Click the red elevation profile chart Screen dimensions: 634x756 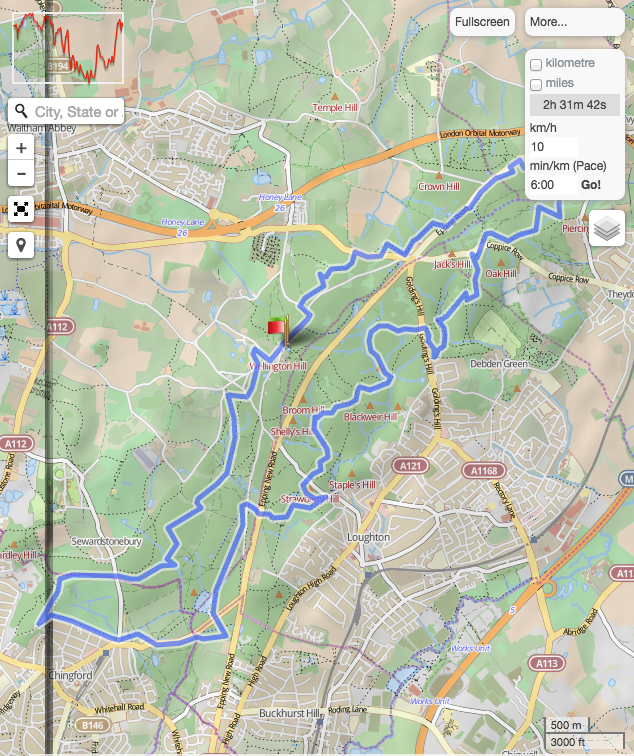pos(68,48)
